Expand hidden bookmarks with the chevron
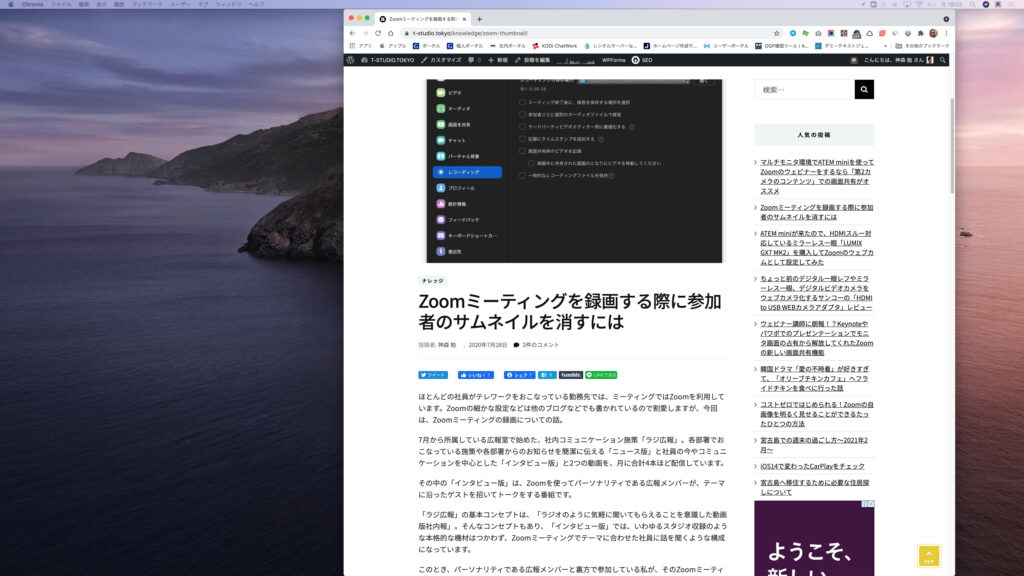1024x576 pixels. (886, 46)
